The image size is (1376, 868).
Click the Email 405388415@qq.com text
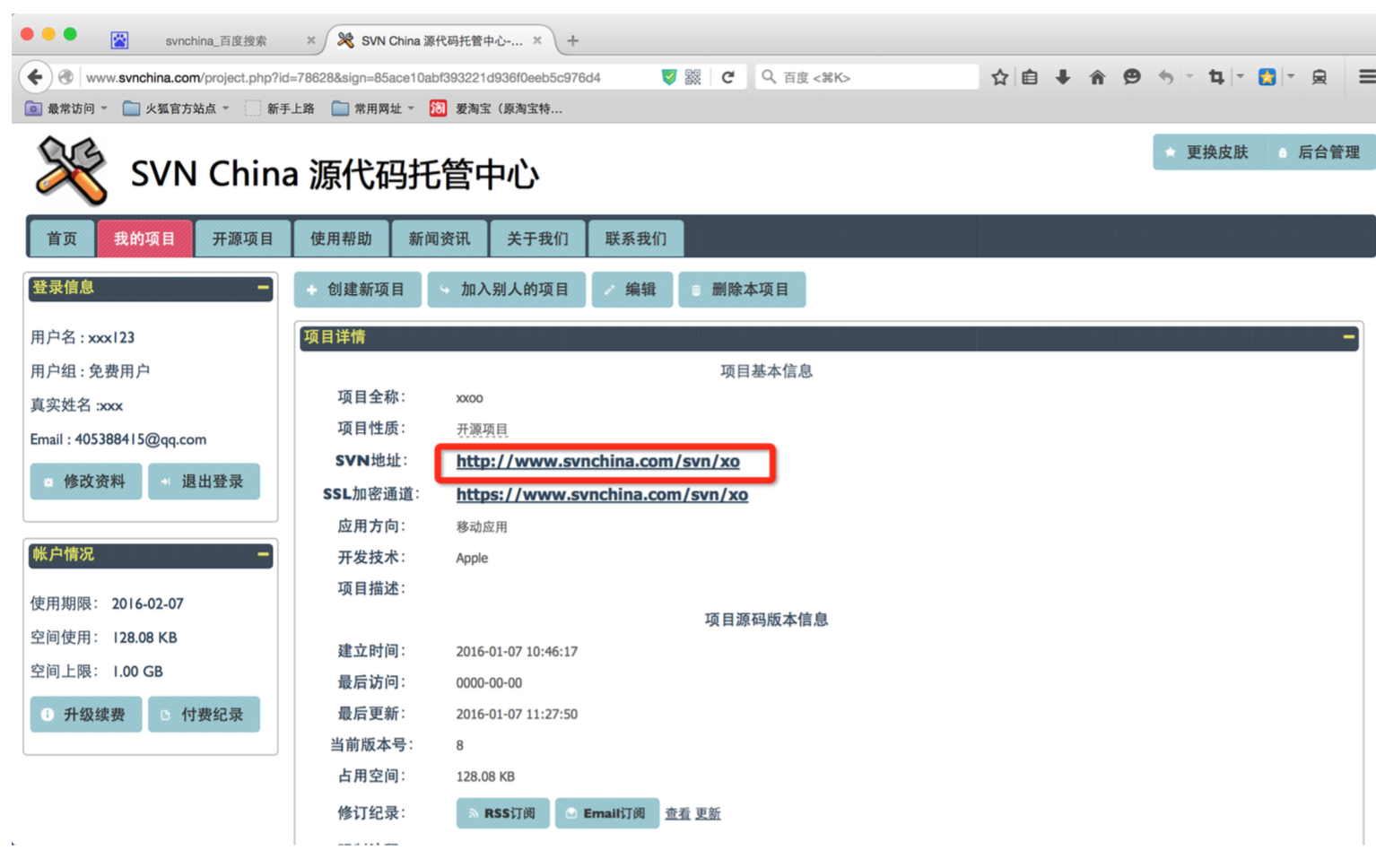click(118, 439)
